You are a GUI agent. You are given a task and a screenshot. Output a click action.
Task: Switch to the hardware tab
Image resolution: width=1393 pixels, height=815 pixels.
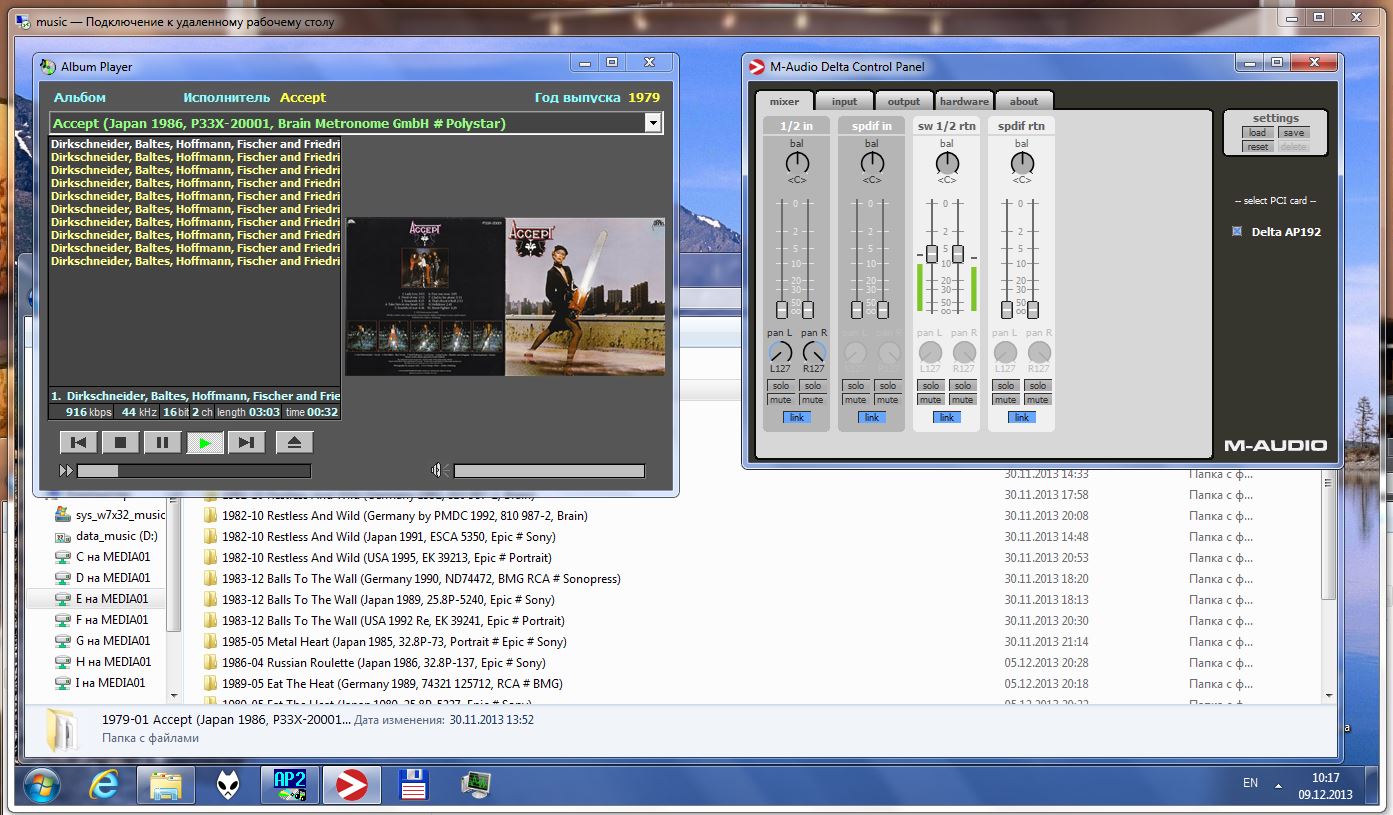(x=964, y=101)
